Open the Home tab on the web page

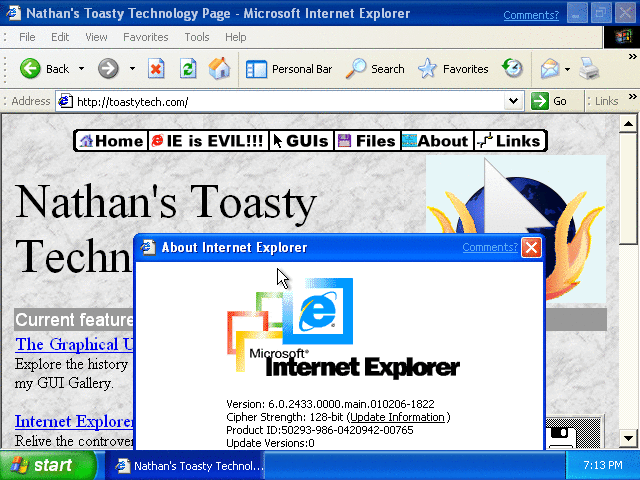click(x=111, y=141)
